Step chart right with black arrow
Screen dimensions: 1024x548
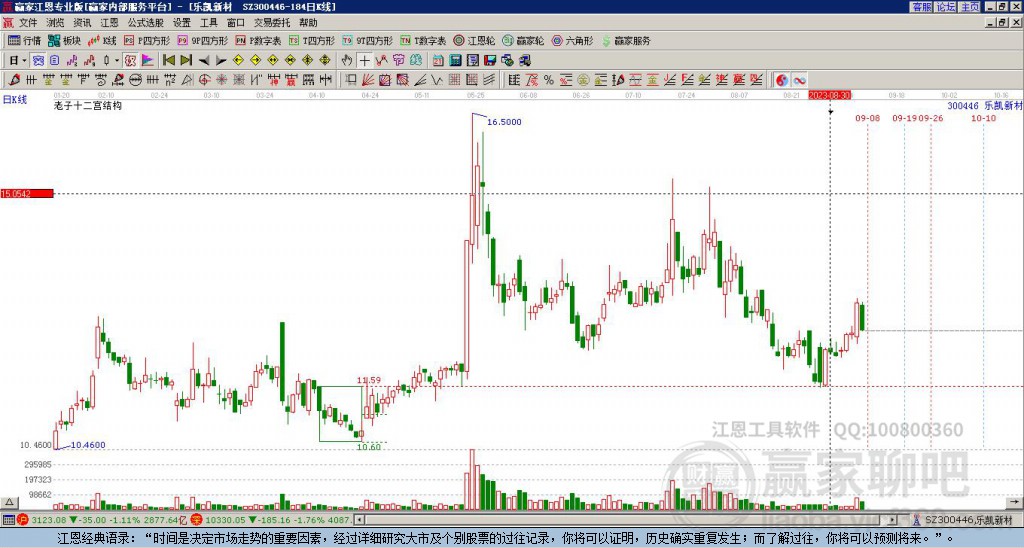tap(221, 60)
